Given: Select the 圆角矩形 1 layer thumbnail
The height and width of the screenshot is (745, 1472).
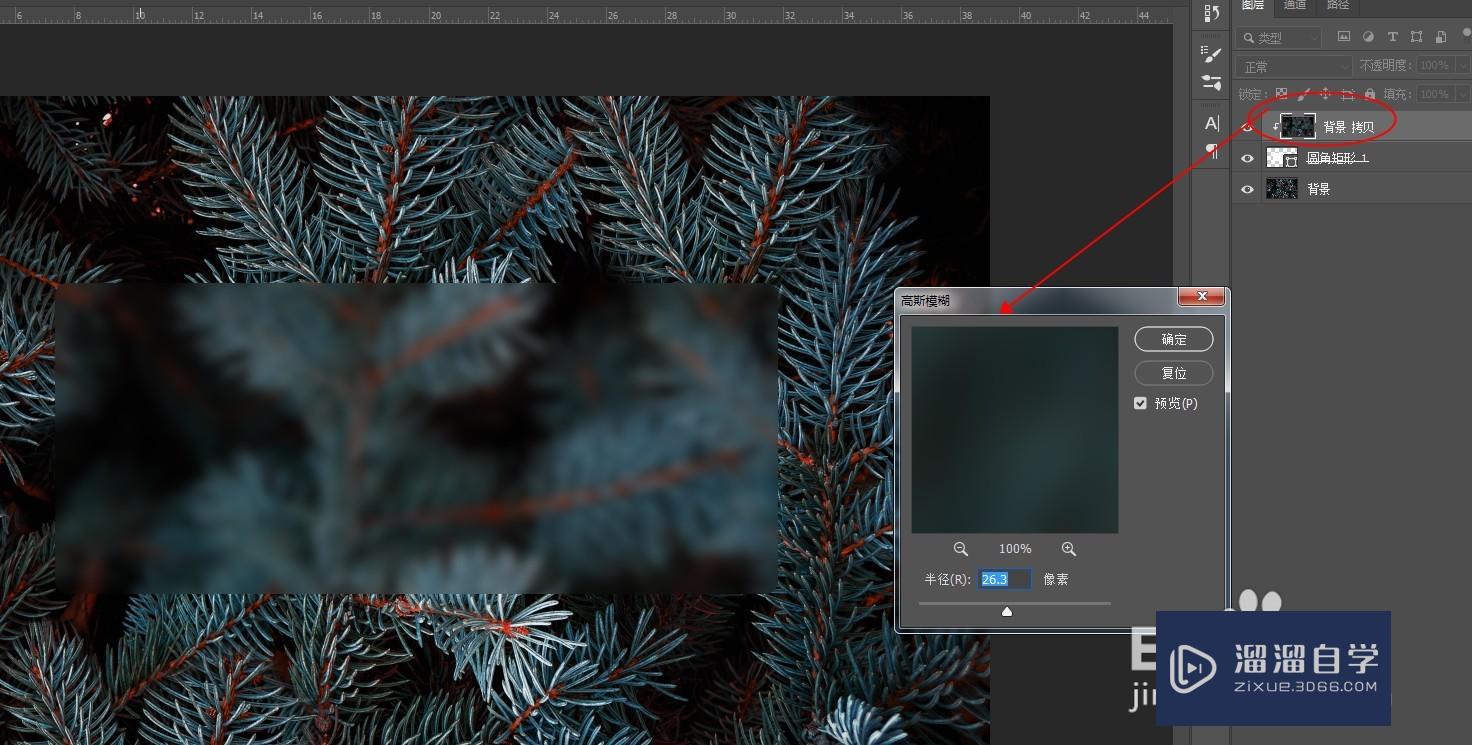Looking at the screenshot, I should 1282,158.
